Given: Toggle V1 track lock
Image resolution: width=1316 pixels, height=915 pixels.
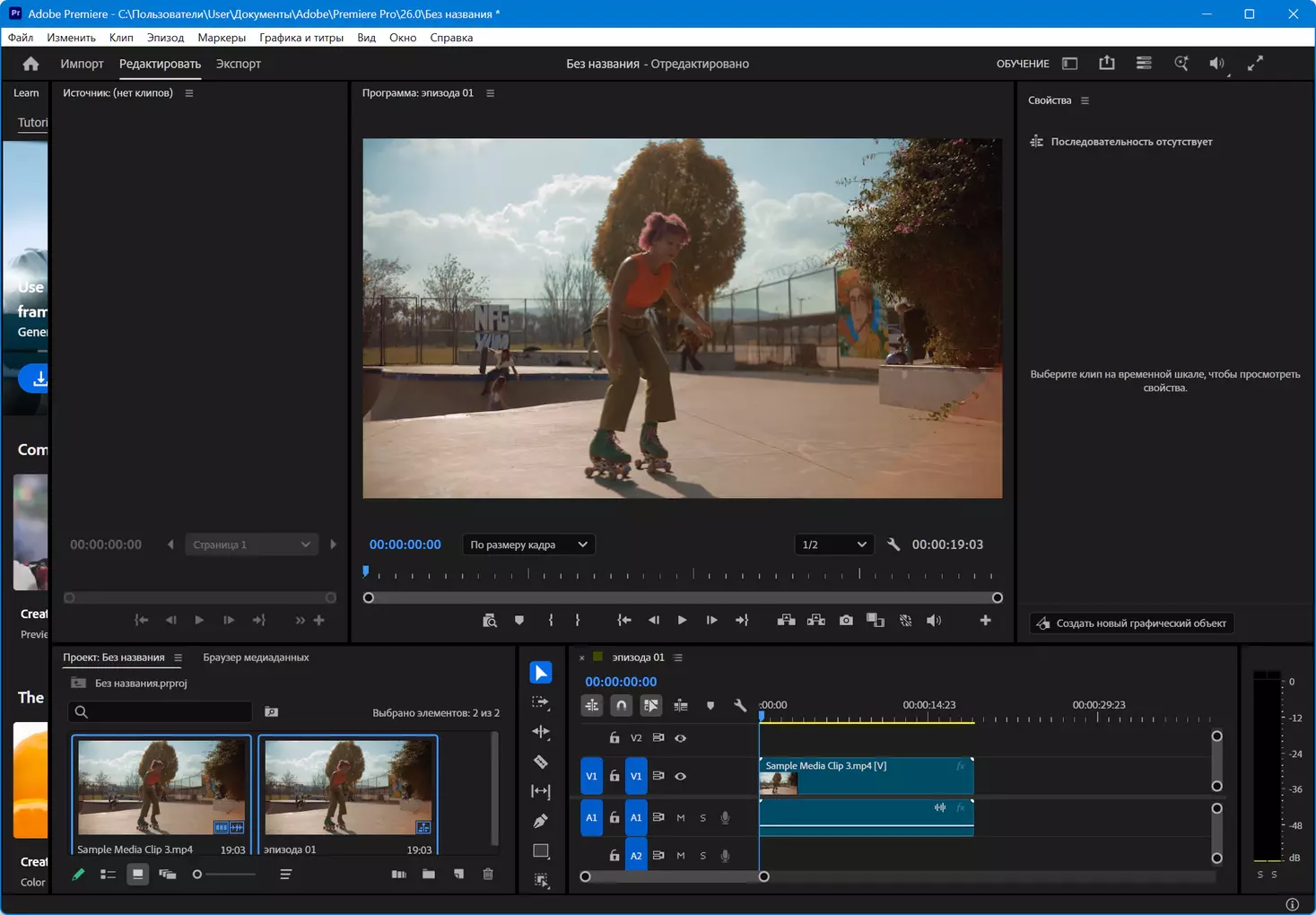Looking at the screenshot, I should [x=614, y=776].
